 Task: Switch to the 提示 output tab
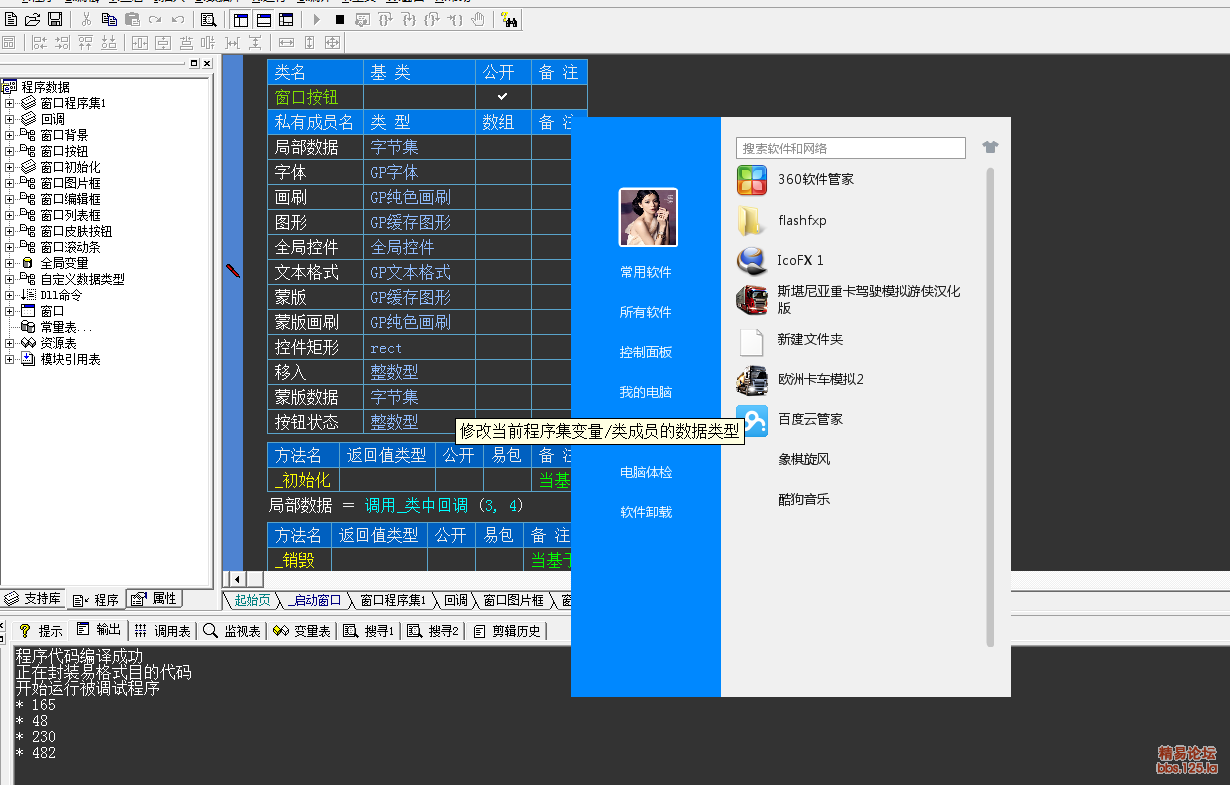click(x=41, y=631)
